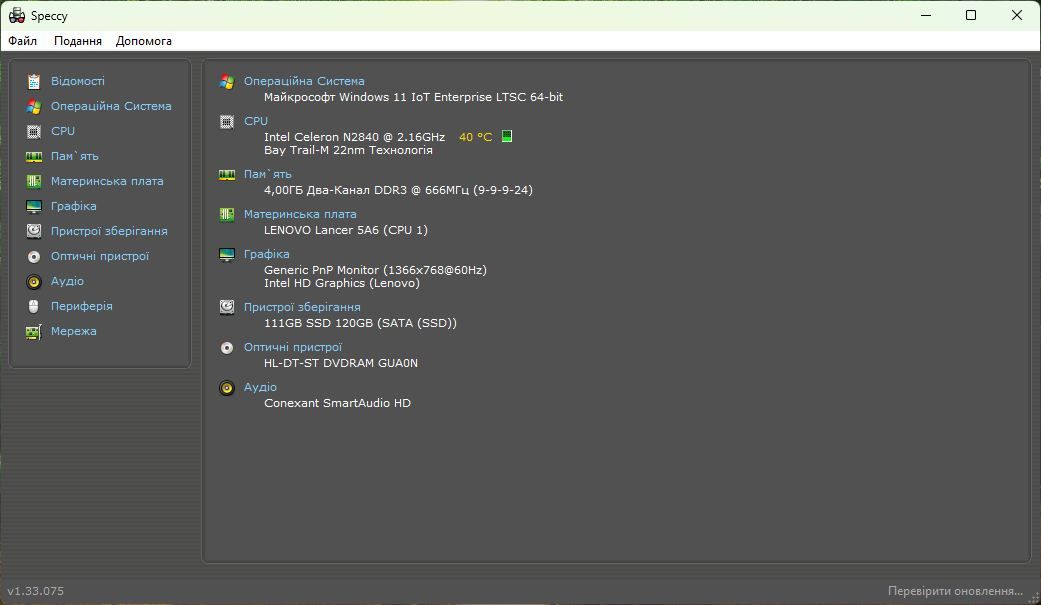The image size is (1041, 605).
Task: Click the RAM stick icon beside sidebar Пам`ять
Action: (34, 157)
